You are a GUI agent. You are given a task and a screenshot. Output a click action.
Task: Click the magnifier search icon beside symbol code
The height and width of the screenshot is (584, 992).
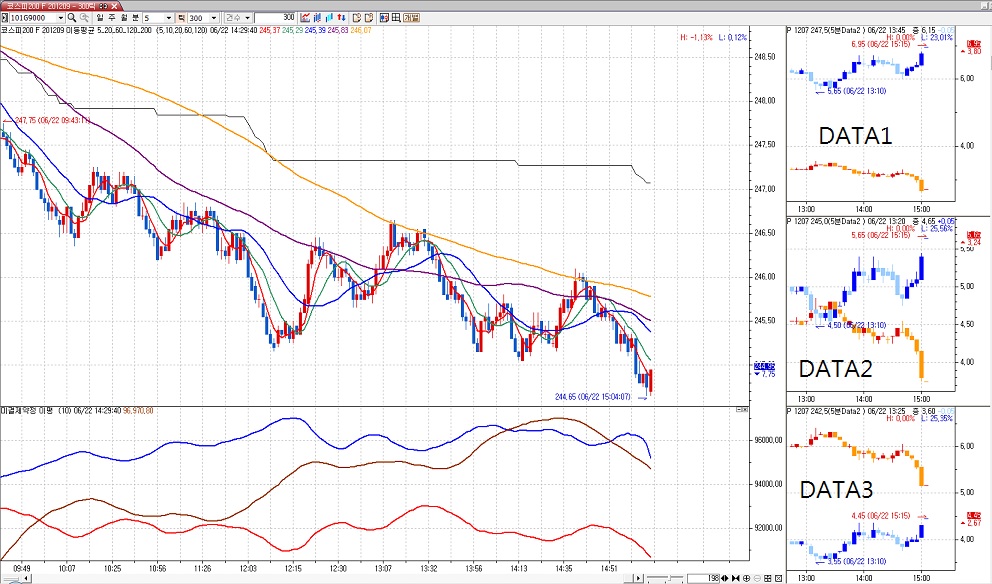click(x=72, y=18)
